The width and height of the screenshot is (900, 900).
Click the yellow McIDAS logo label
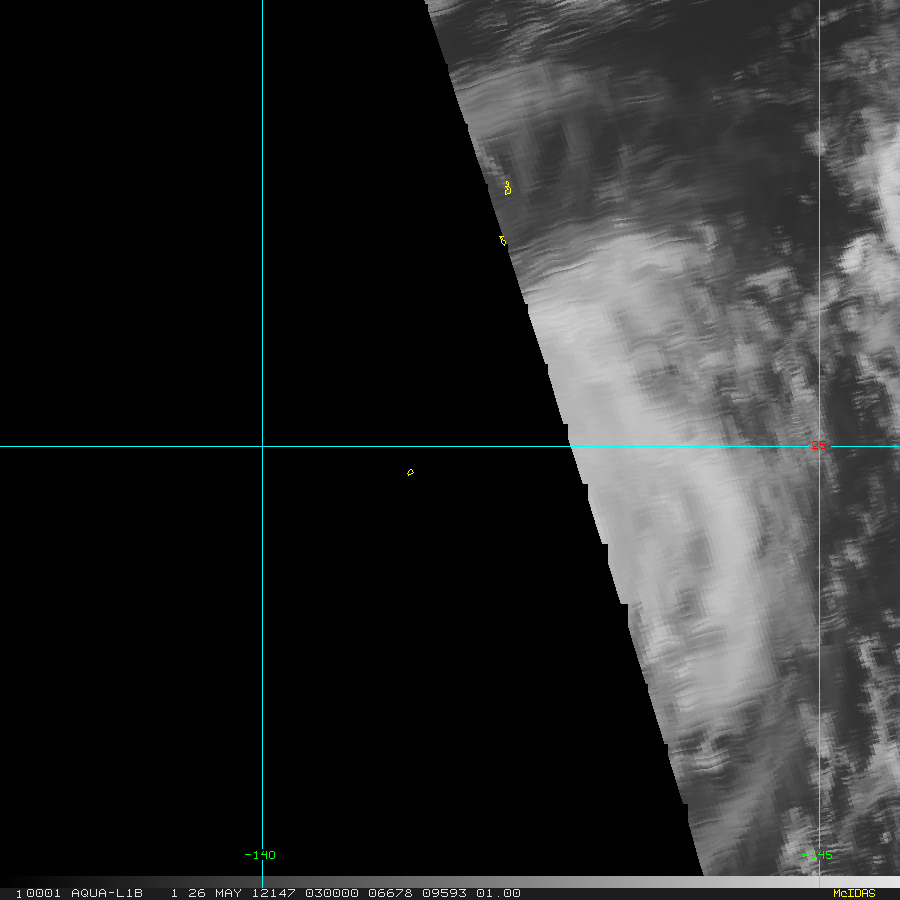[853, 893]
